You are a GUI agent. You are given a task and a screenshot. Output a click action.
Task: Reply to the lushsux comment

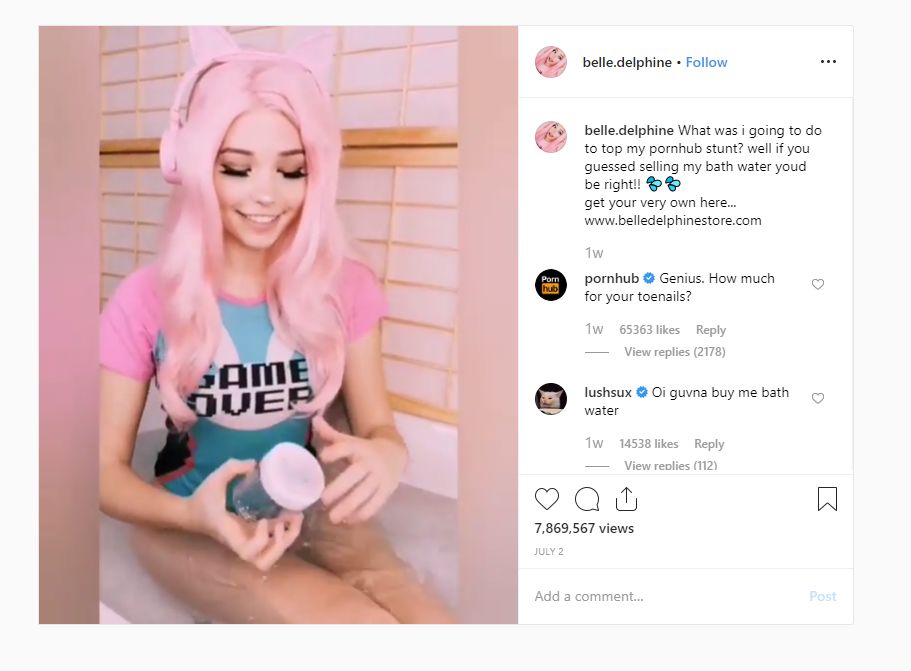[709, 443]
